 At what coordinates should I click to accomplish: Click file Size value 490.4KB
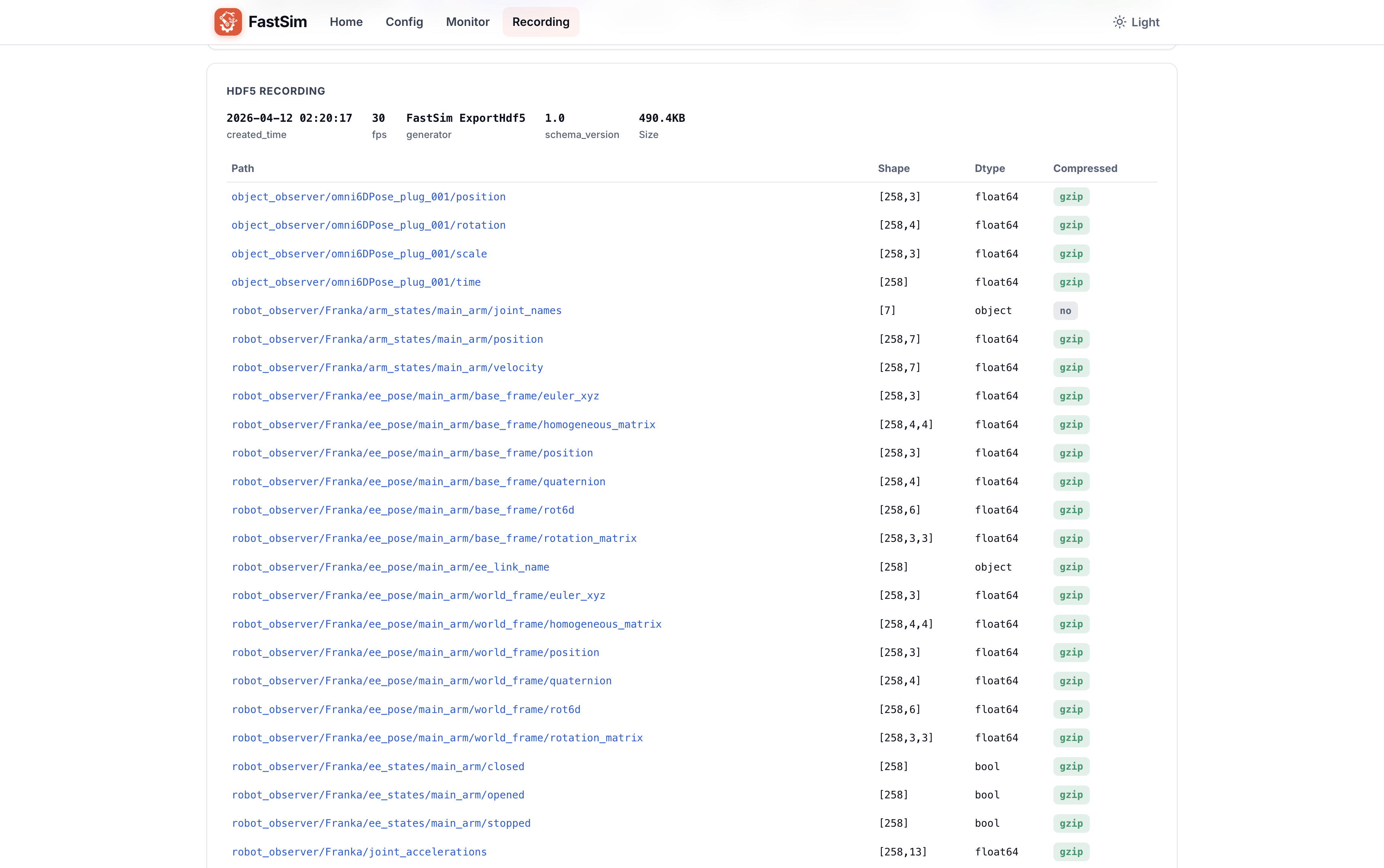[x=662, y=118]
